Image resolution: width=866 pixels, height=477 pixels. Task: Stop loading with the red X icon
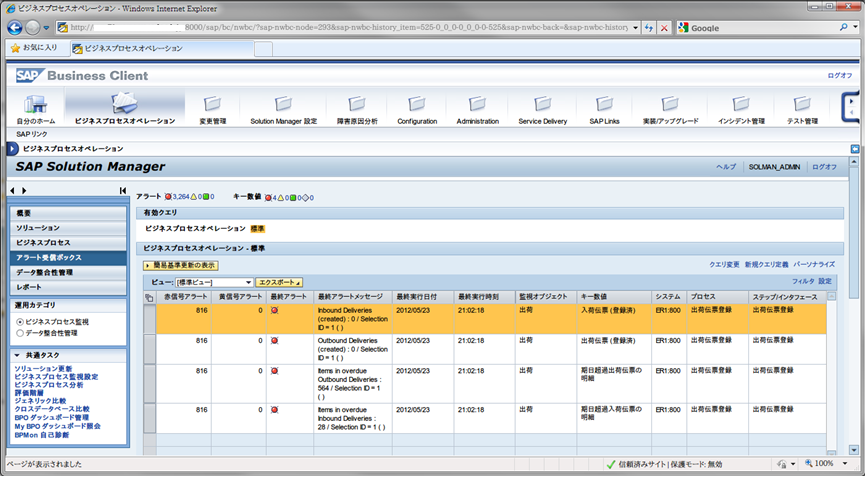click(664, 28)
